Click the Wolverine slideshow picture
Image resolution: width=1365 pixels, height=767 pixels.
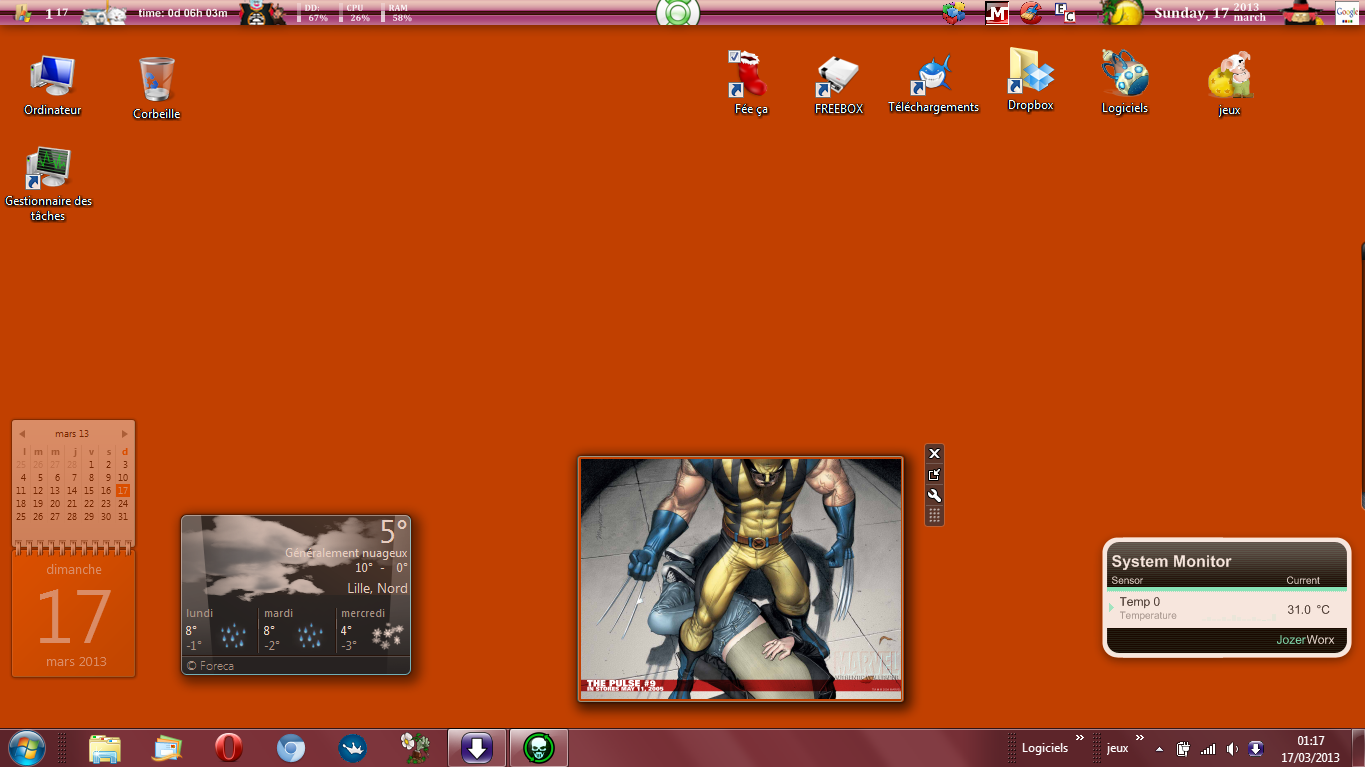click(741, 579)
